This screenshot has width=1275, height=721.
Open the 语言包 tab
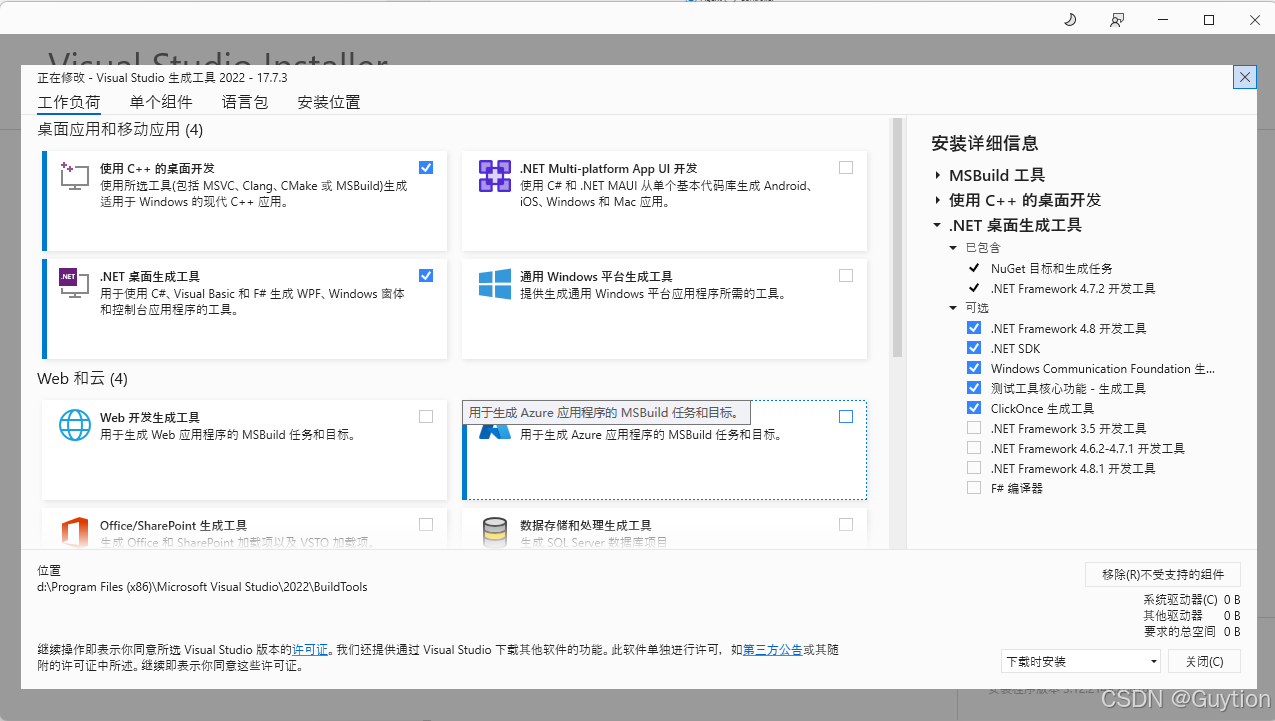pos(244,101)
